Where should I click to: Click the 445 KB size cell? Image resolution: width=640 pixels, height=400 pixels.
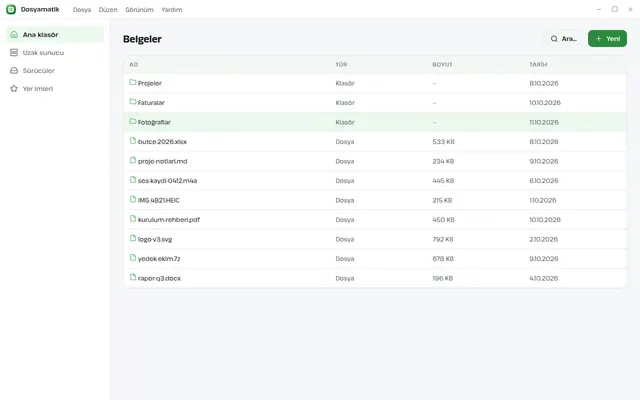443,181
